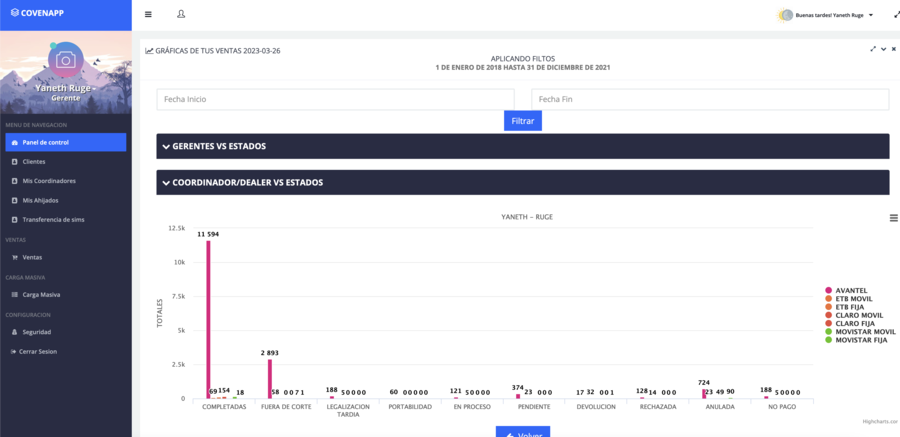This screenshot has height=437, width=900.
Task: Open Transferencia de sims menu item
Action: (66, 219)
